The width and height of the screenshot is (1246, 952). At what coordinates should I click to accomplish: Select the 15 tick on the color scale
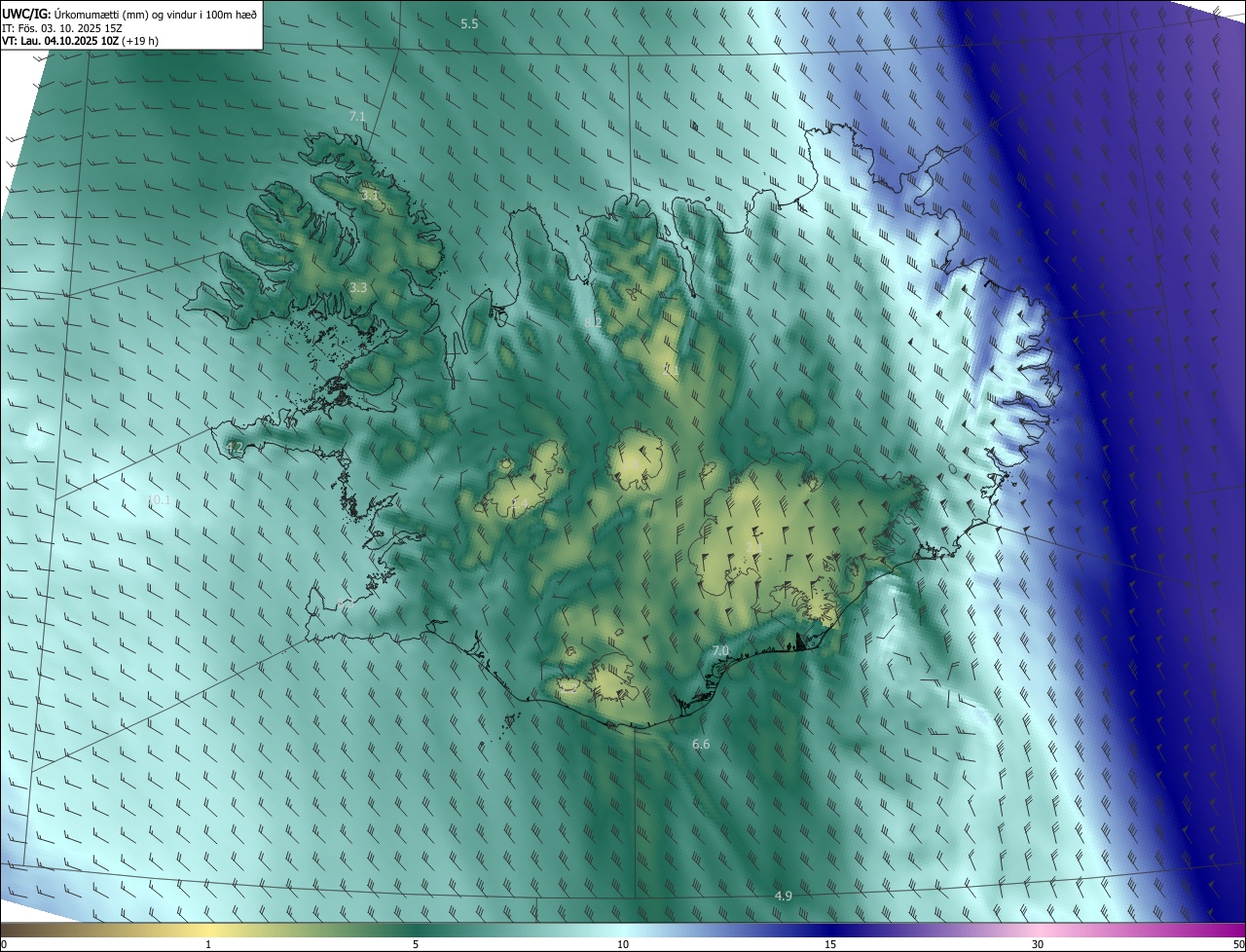click(830, 944)
